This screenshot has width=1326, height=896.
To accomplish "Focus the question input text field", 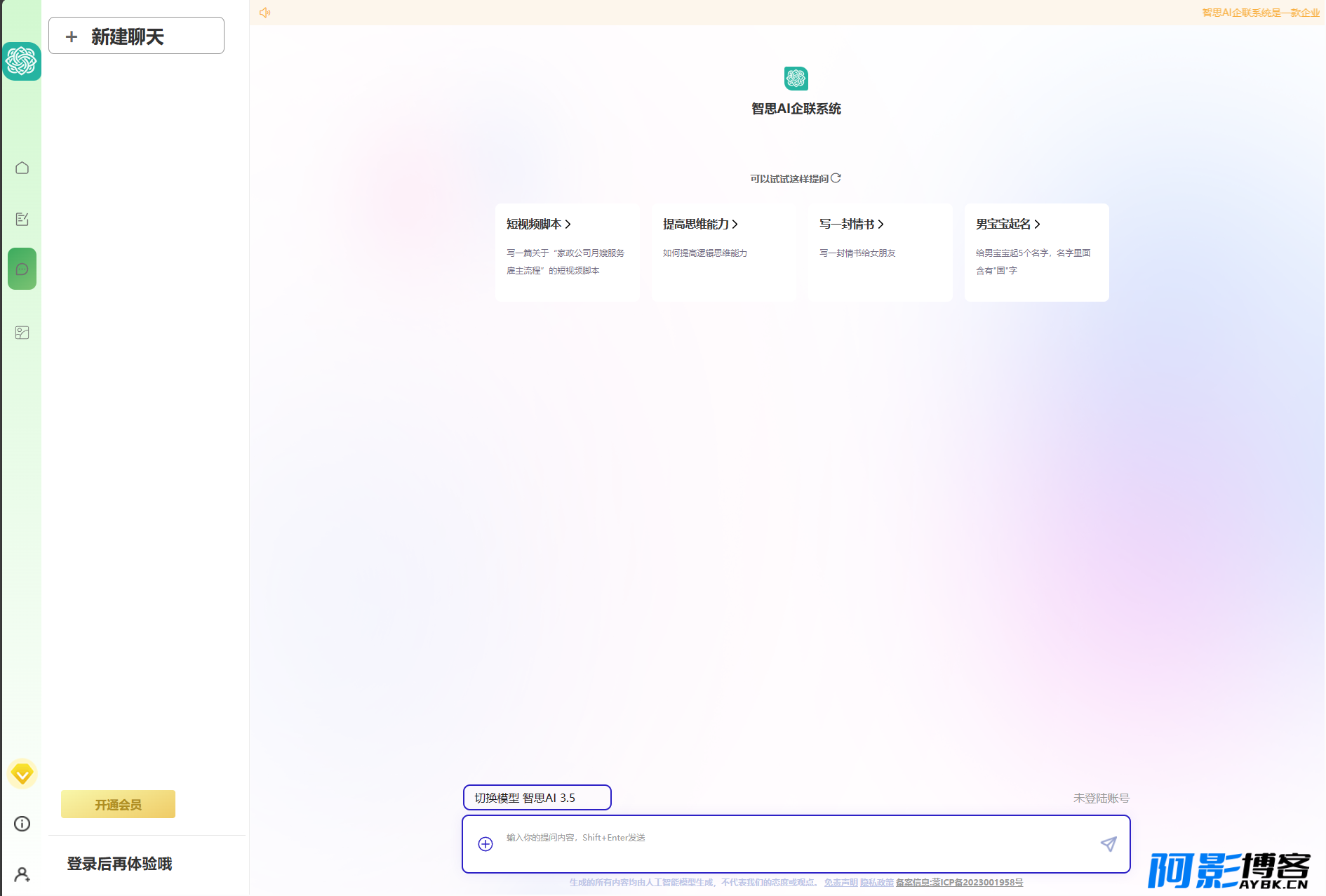I will click(796, 844).
